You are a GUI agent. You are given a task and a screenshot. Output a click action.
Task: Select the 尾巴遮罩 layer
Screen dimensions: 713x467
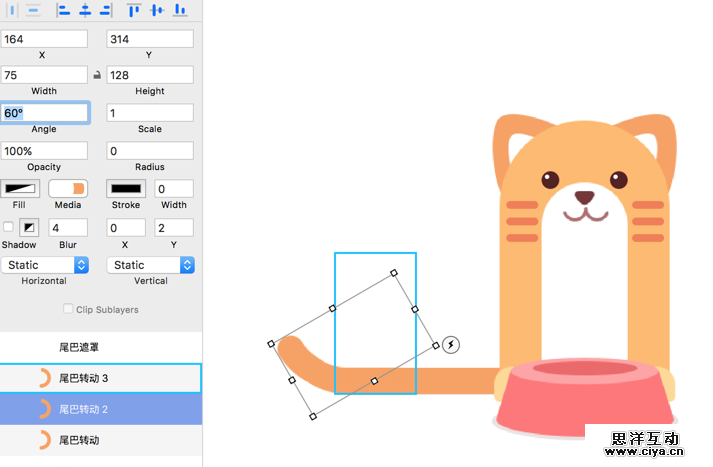pyautogui.click(x=100, y=347)
